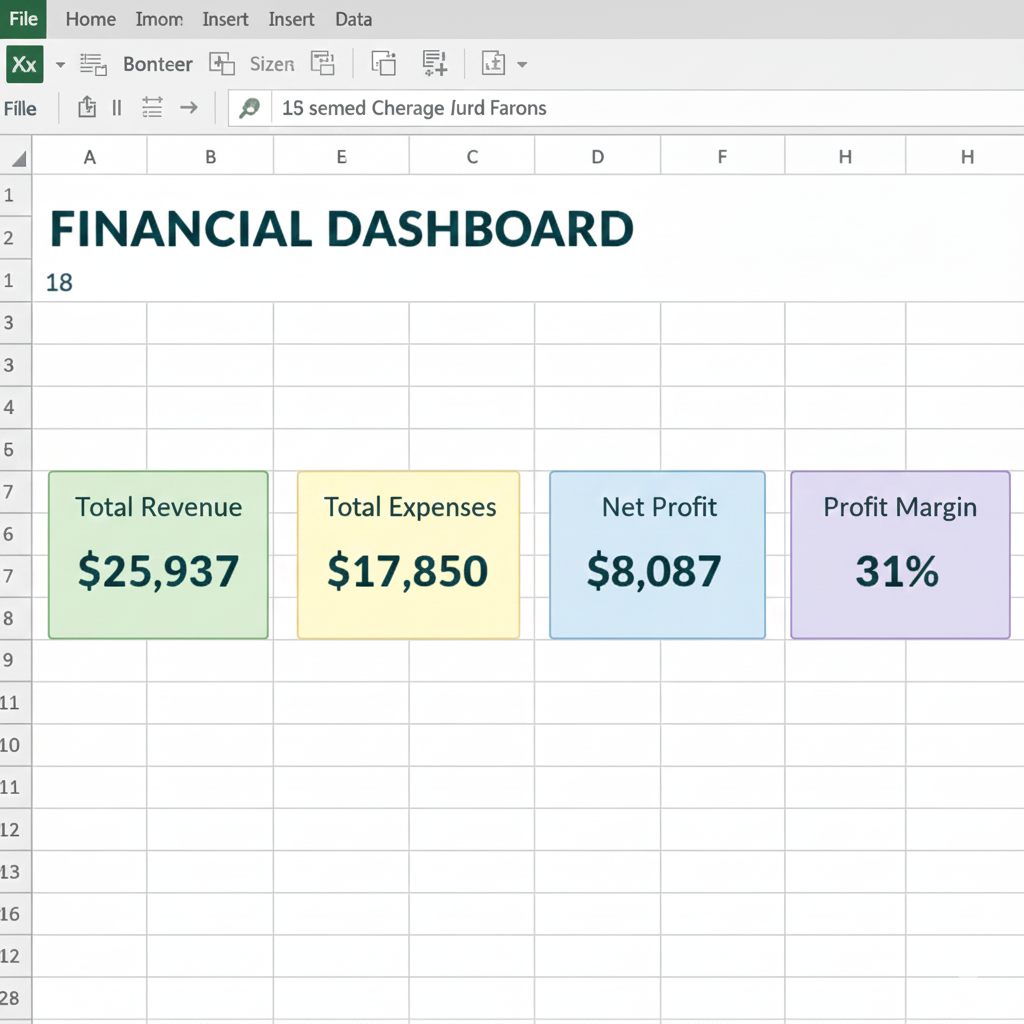Click the select-all corner triangle
Image resolution: width=1024 pixels, height=1024 pixels.
(x=17, y=157)
